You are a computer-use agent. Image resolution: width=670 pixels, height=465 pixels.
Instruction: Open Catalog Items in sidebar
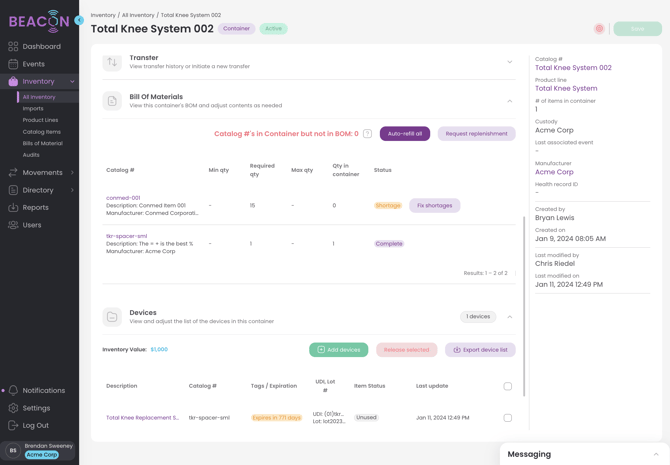click(x=41, y=132)
